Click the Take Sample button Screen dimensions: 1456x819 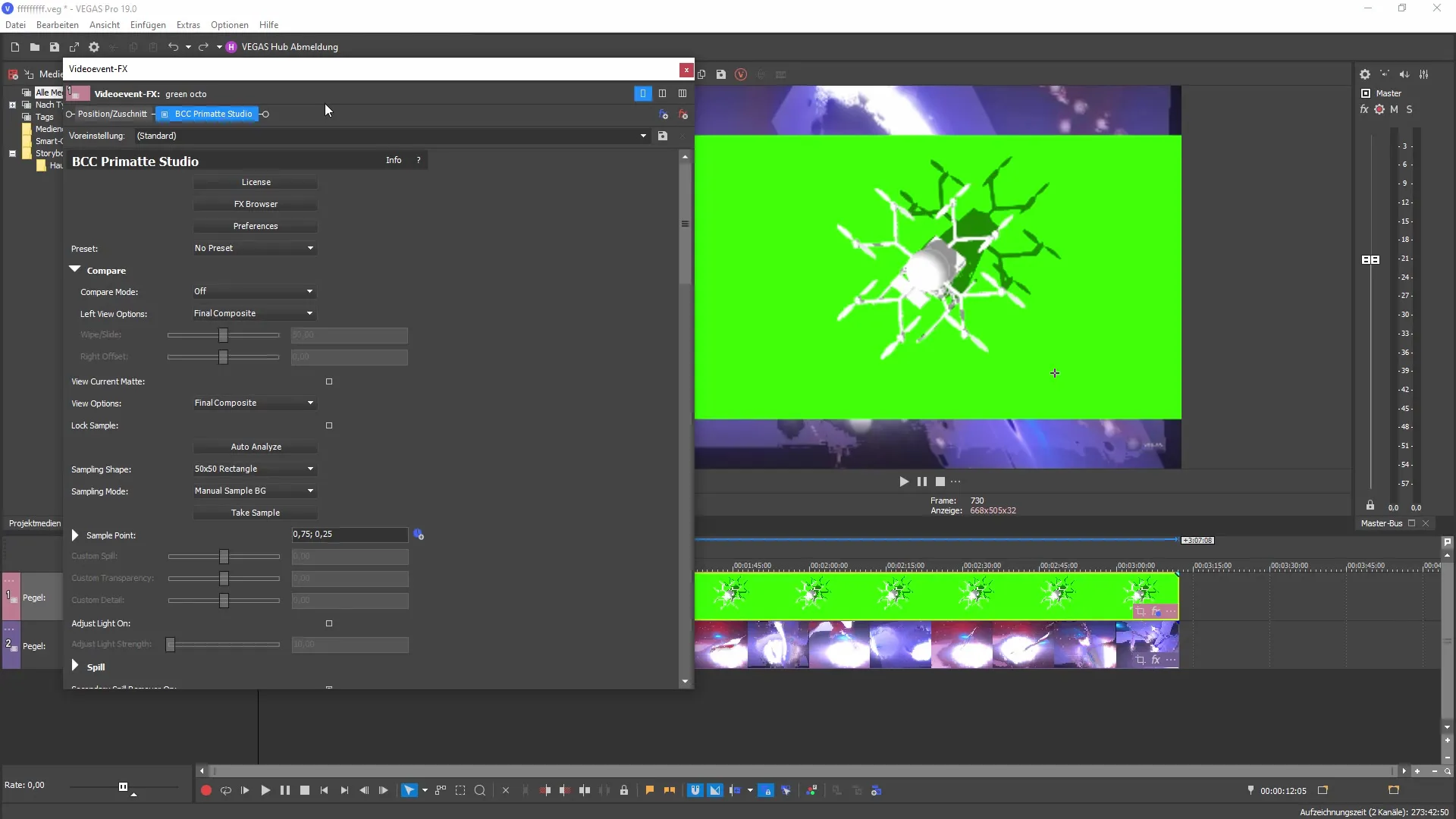256,513
